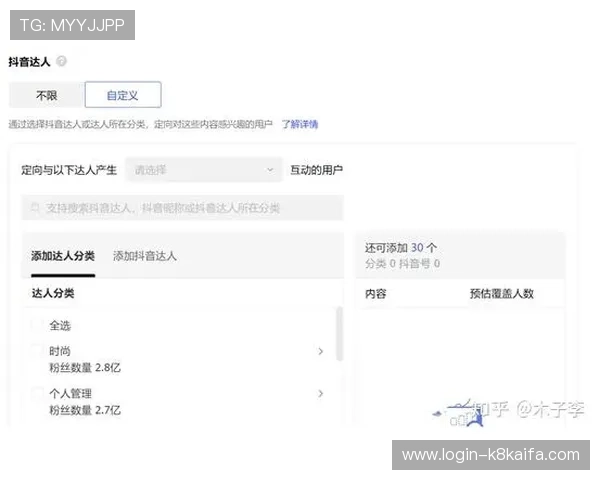Select the 自定义 option
The image size is (600, 480).
click(x=123, y=95)
